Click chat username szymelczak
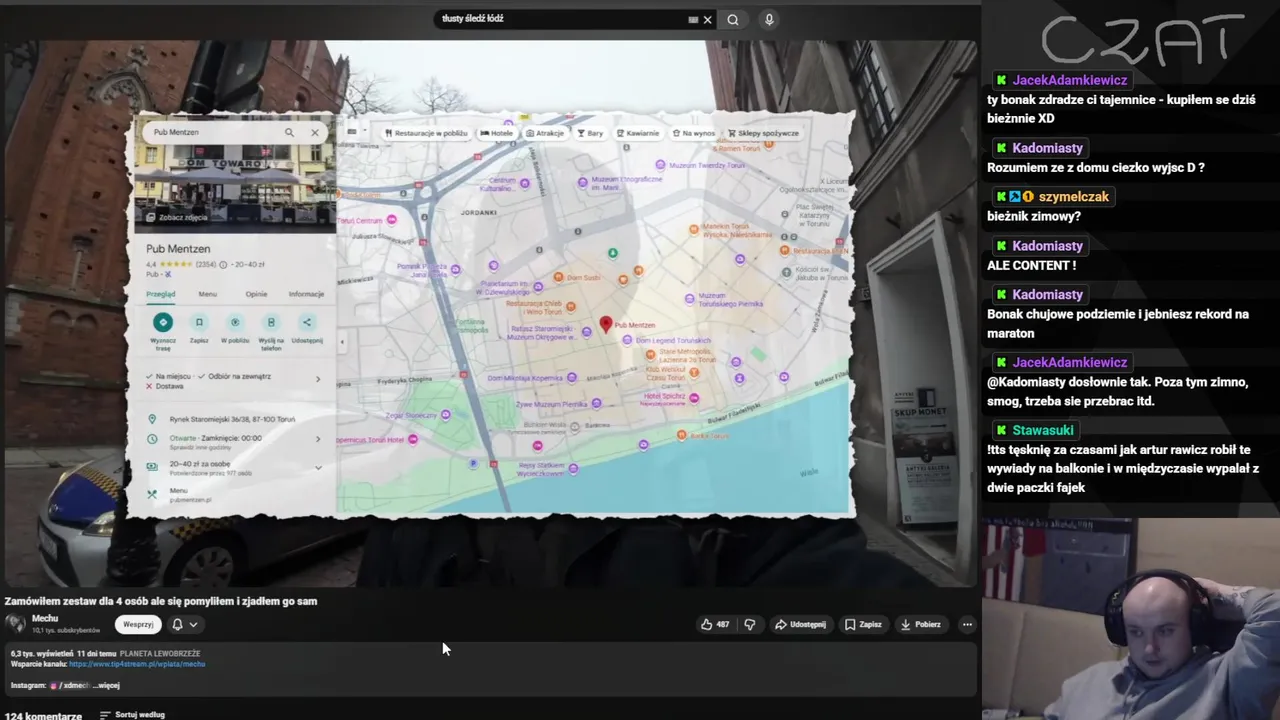This screenshot has height=720, width=1280. [x=1073, y=197]
